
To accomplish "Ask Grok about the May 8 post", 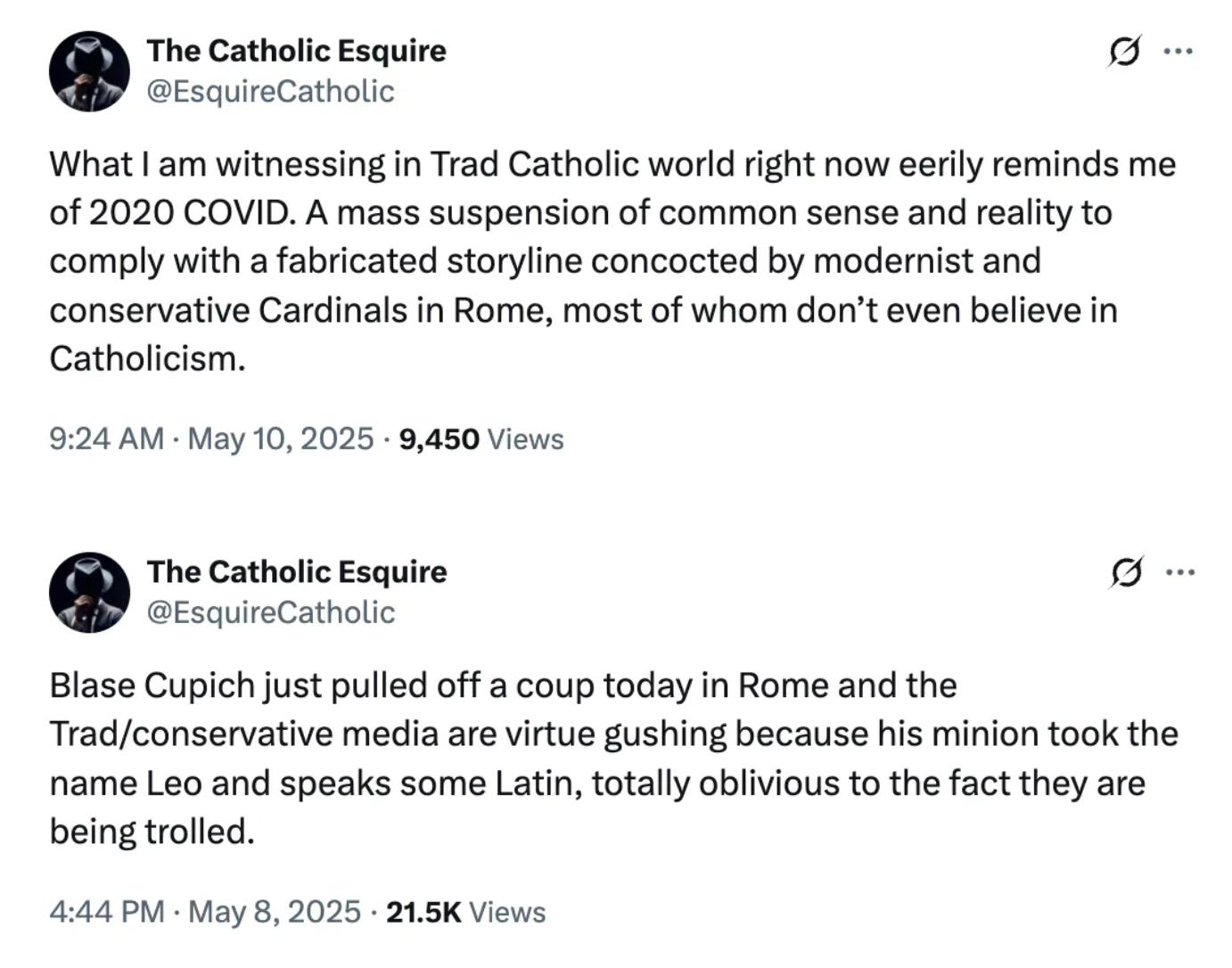I will [1126, 572].
